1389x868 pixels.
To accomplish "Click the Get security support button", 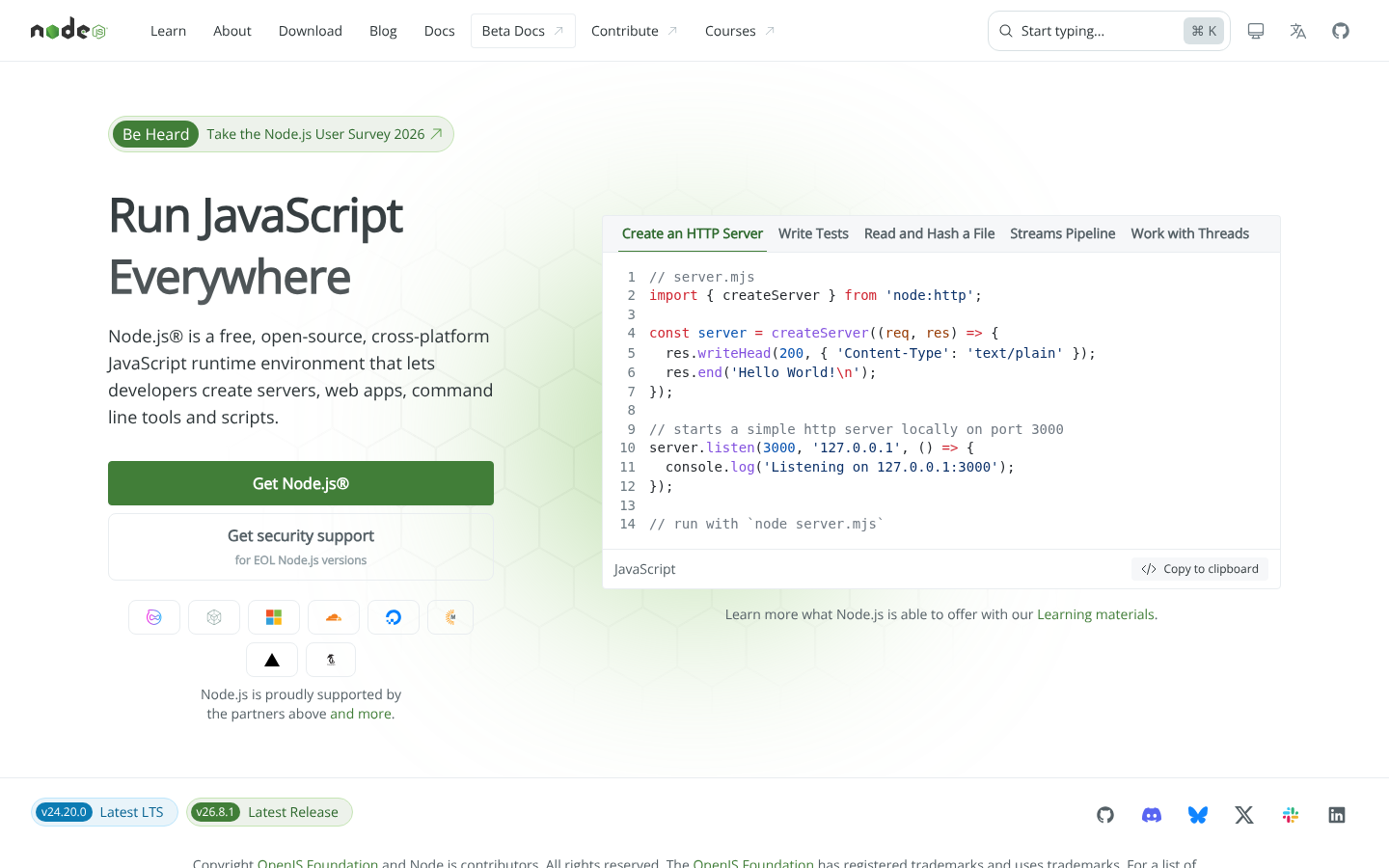I will pos(301,547).
